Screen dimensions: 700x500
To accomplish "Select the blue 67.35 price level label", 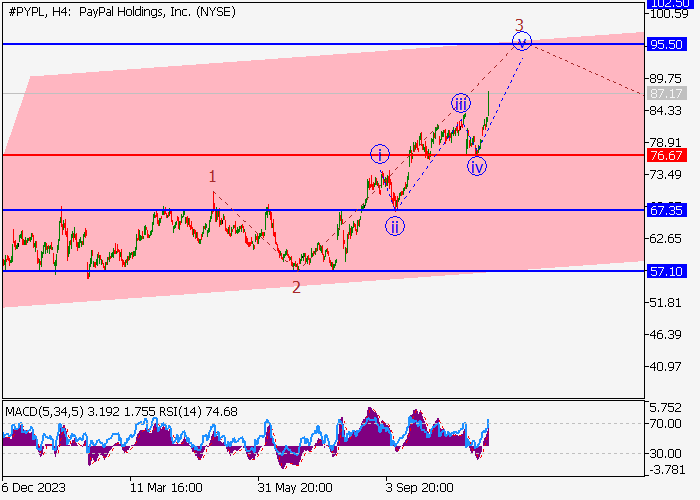I will [666, 210].
